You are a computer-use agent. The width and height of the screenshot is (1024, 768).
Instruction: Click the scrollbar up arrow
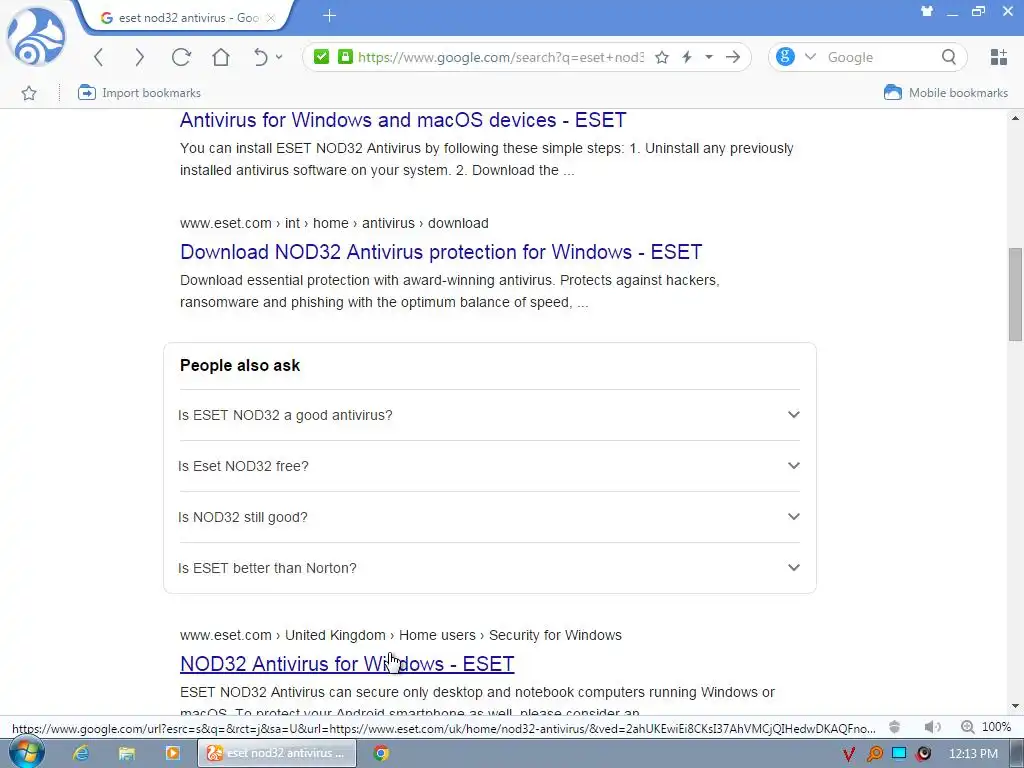tap(1015, 118)
